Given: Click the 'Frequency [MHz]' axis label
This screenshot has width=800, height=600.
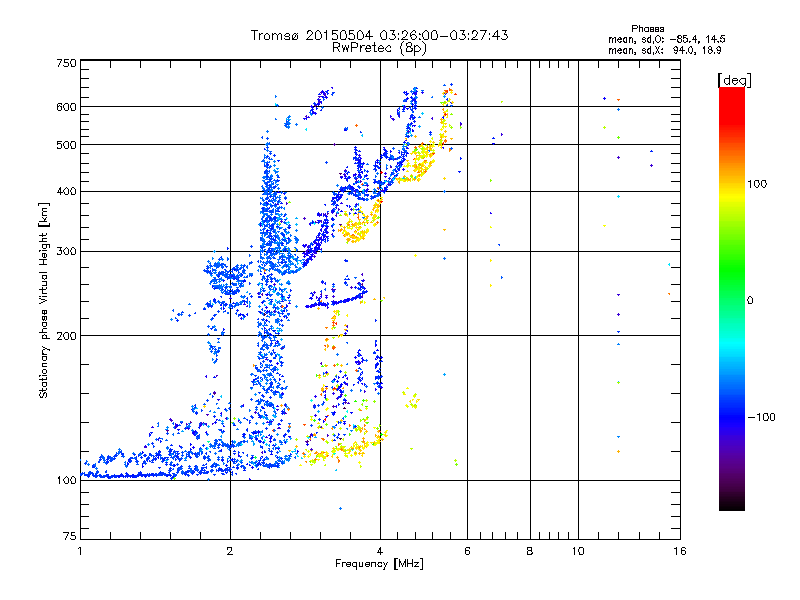Looking at the screenshot, I should (x=379, y=564).
